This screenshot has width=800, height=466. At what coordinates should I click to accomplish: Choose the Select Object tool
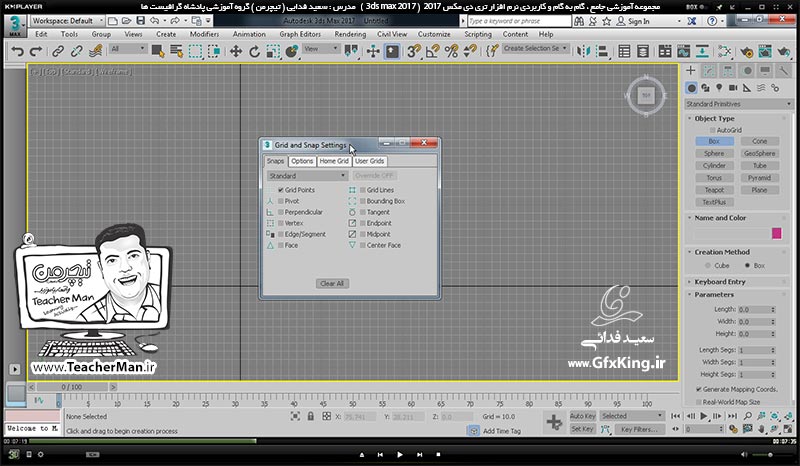pyautogui.click(x=158, y=51)
